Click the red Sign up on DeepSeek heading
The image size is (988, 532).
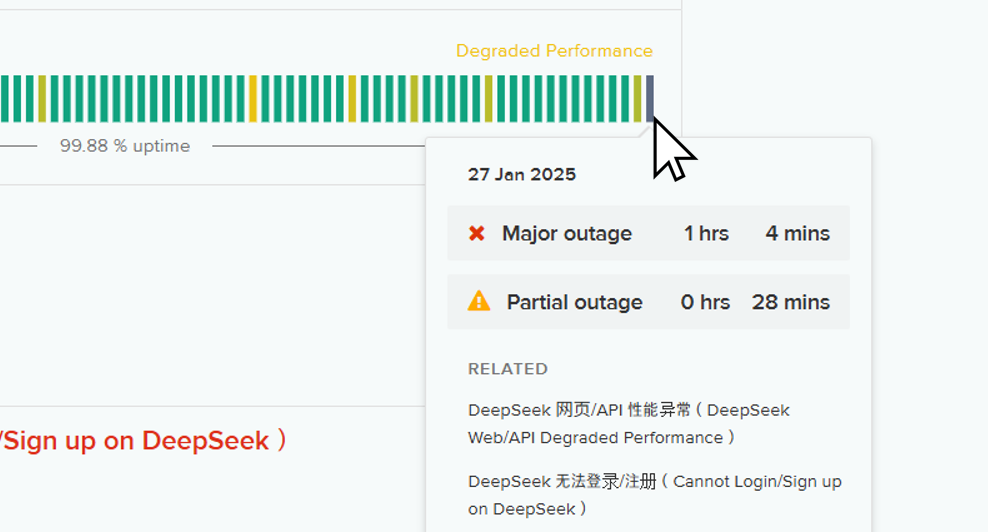pos(144,440)
